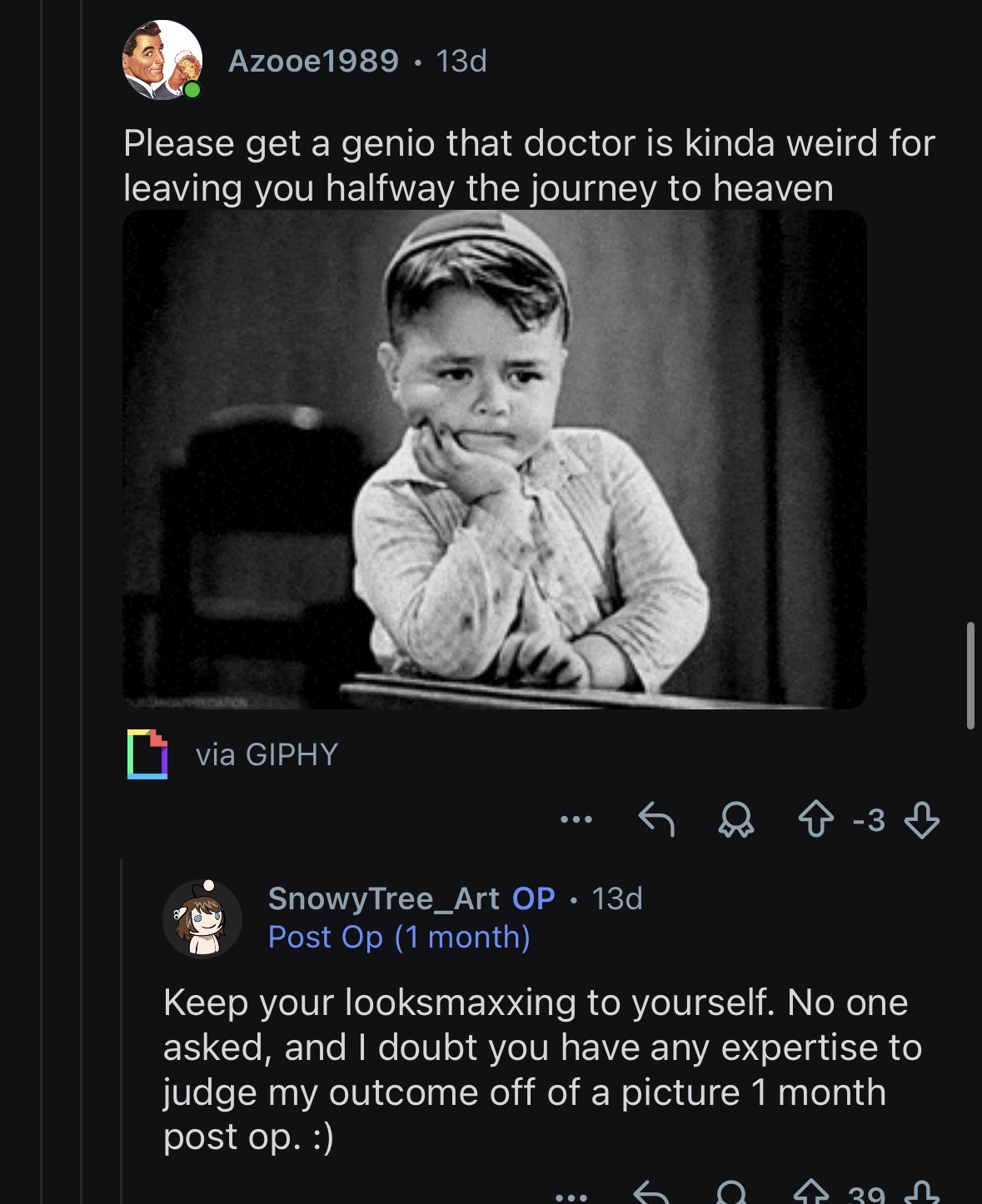Give an award to SnowyTree_Art's reply

[x=732, y=1195]
